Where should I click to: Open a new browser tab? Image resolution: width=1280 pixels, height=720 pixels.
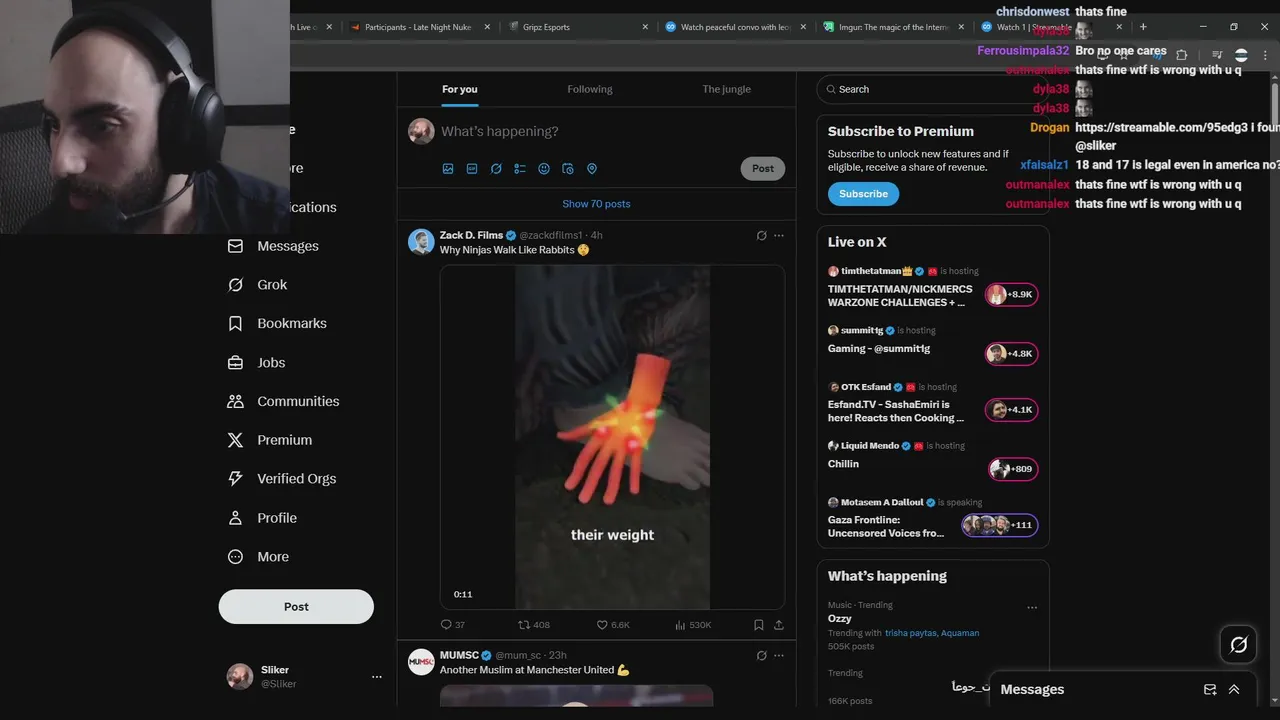coord(1143,27)
